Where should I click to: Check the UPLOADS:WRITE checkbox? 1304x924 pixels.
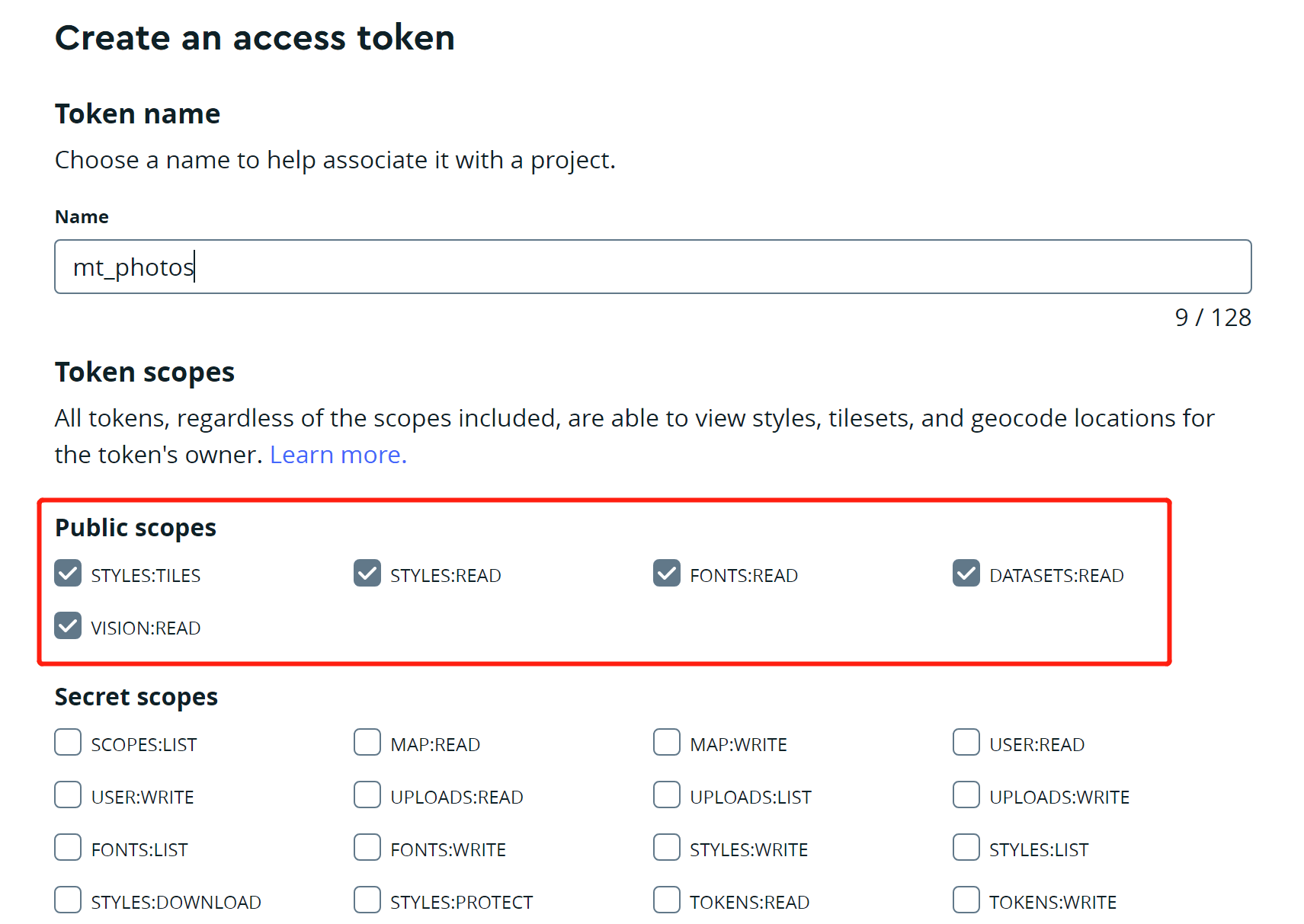(x=966, y=795)
